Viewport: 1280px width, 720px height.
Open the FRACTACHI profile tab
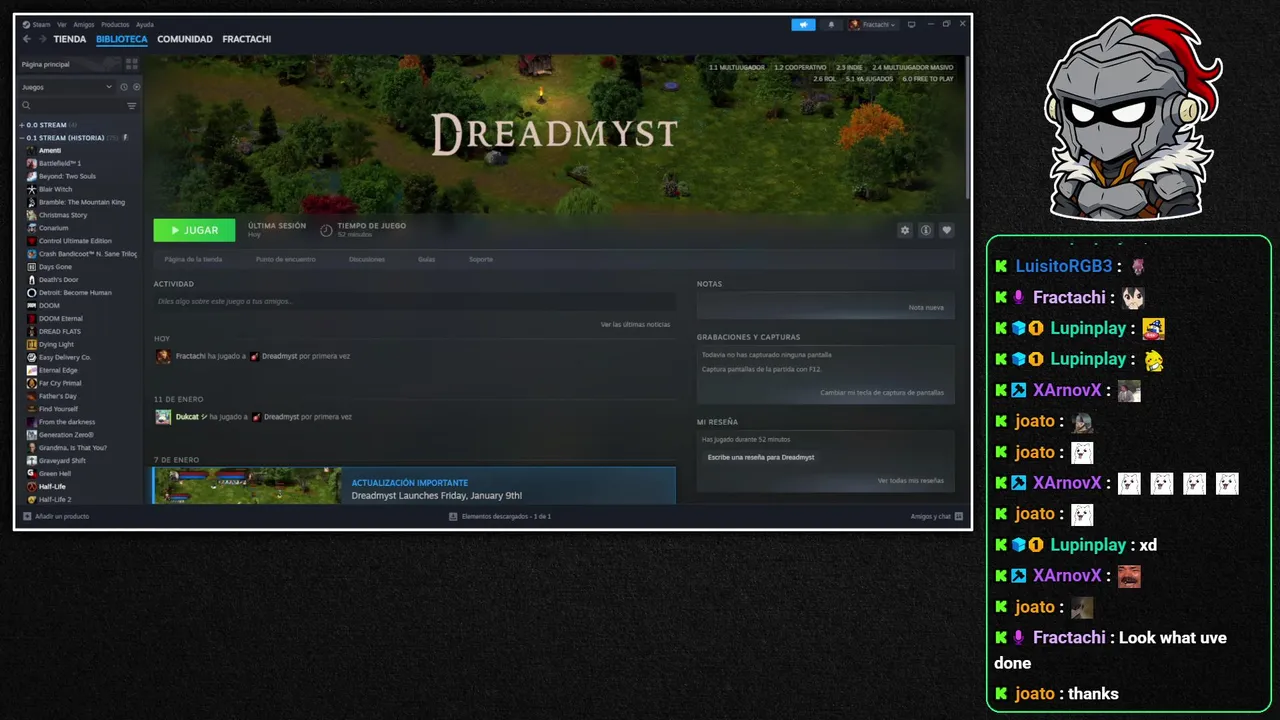[x=247, y=39]
